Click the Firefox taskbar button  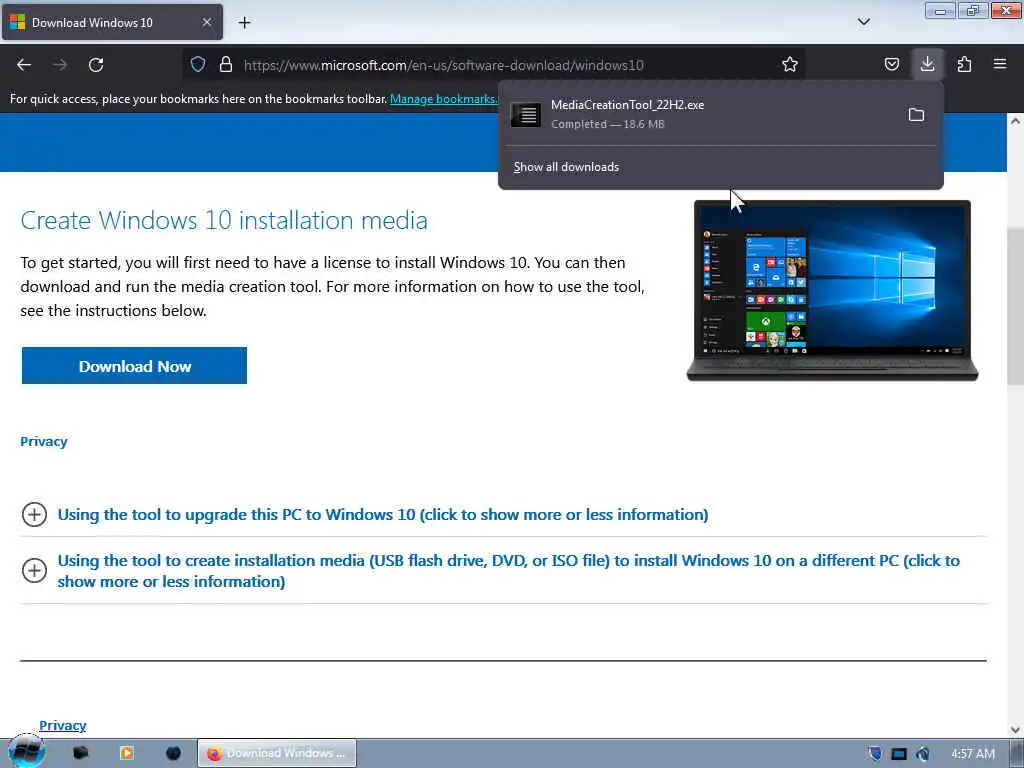coord(277,753)
